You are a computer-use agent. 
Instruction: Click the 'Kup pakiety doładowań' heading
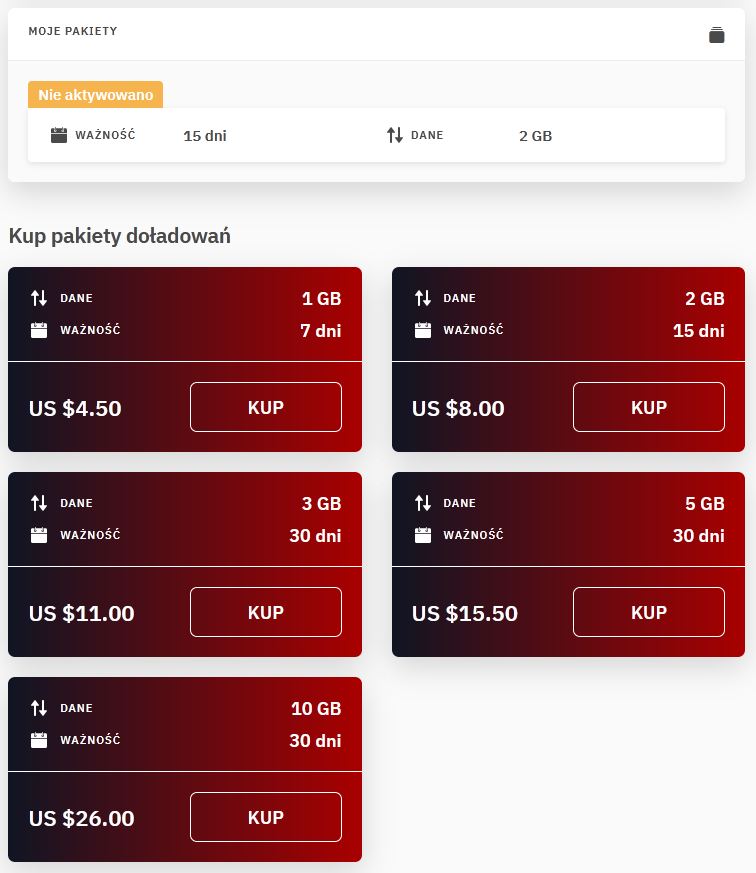pos(120,236)
